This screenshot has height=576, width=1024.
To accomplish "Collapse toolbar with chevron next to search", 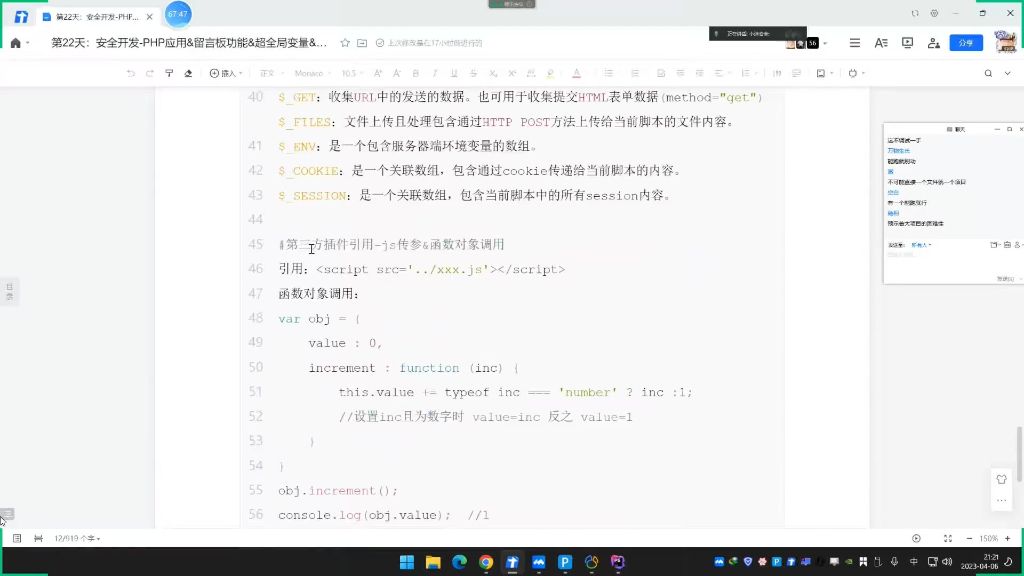I will [x=1008, y=73].
